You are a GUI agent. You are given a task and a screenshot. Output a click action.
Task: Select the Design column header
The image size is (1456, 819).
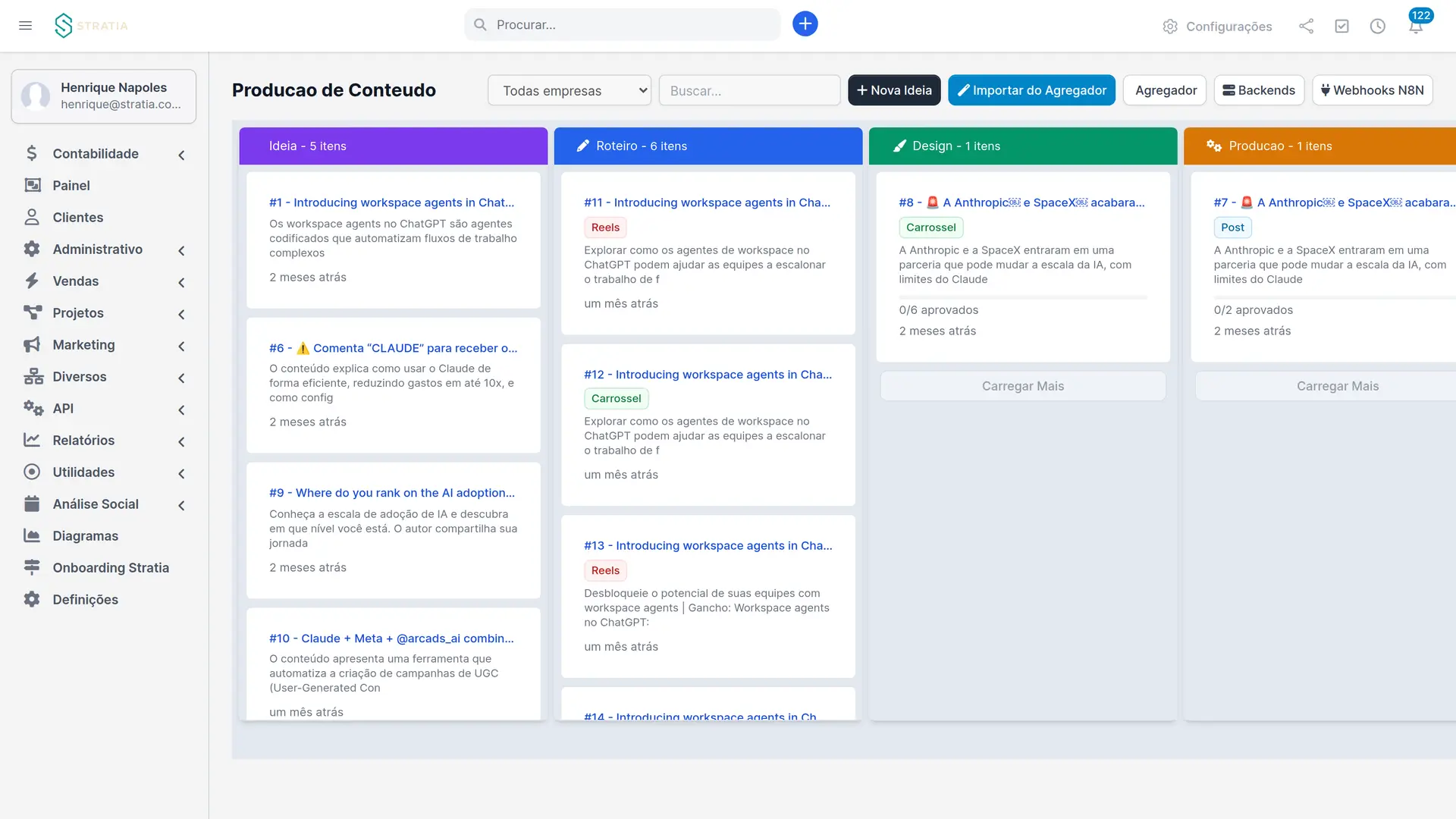click(x=1023, y=146)
